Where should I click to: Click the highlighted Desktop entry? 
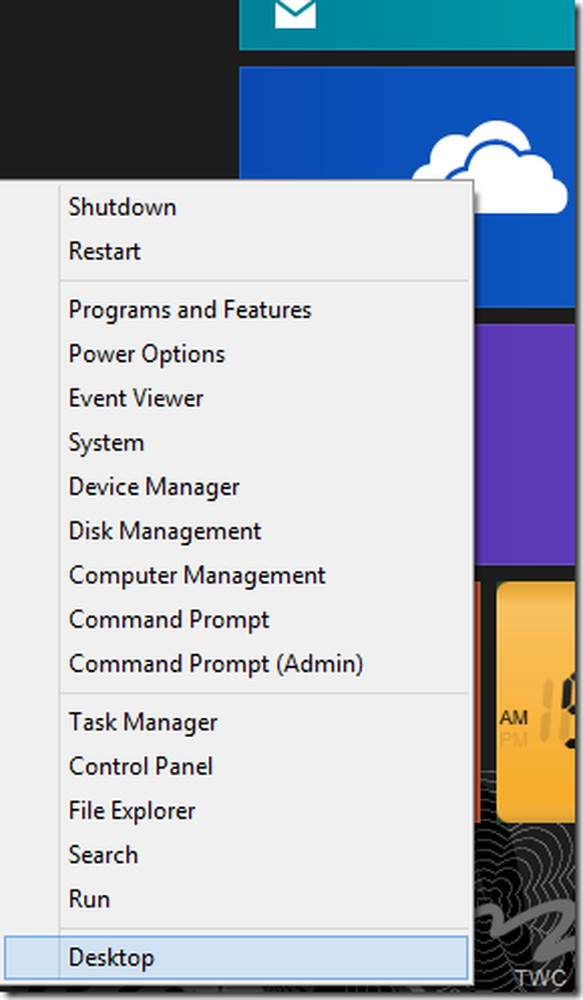click(x=236, y=957)
